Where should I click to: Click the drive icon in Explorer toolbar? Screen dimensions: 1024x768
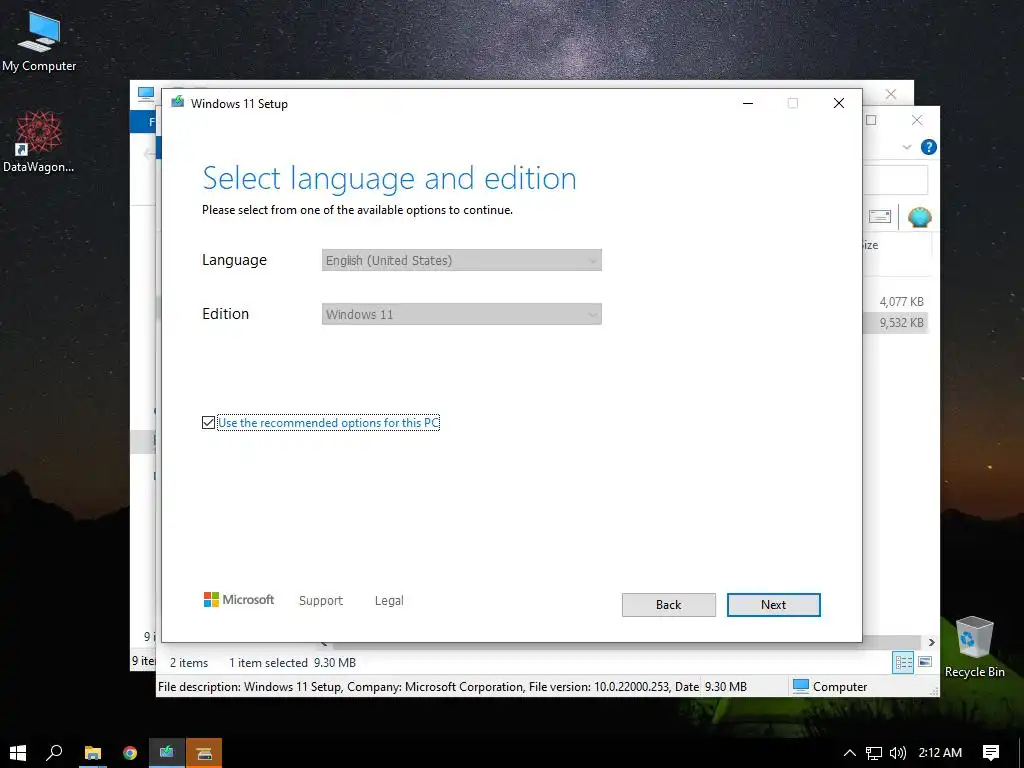(880, 216)
